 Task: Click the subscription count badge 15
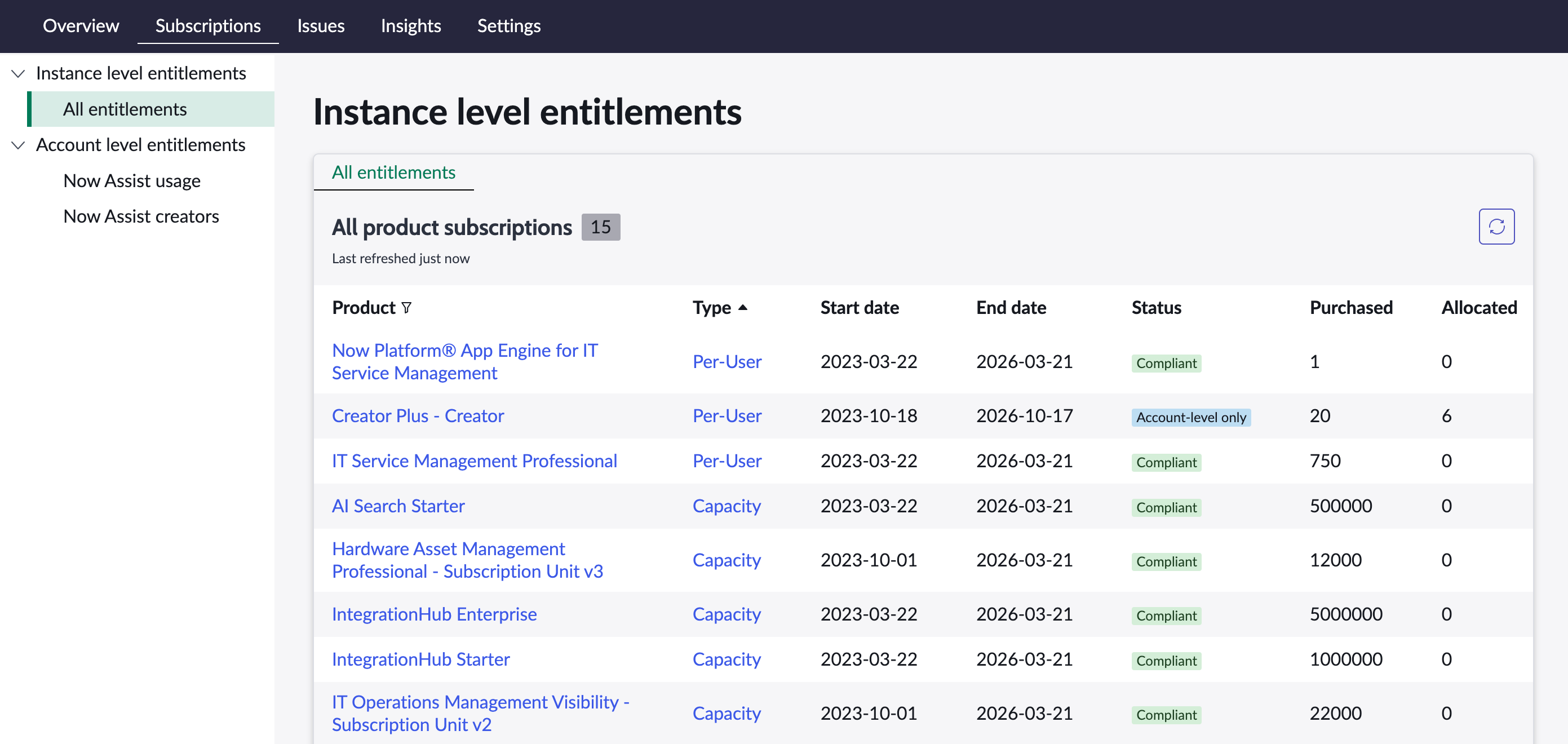[x=601, y=227]
